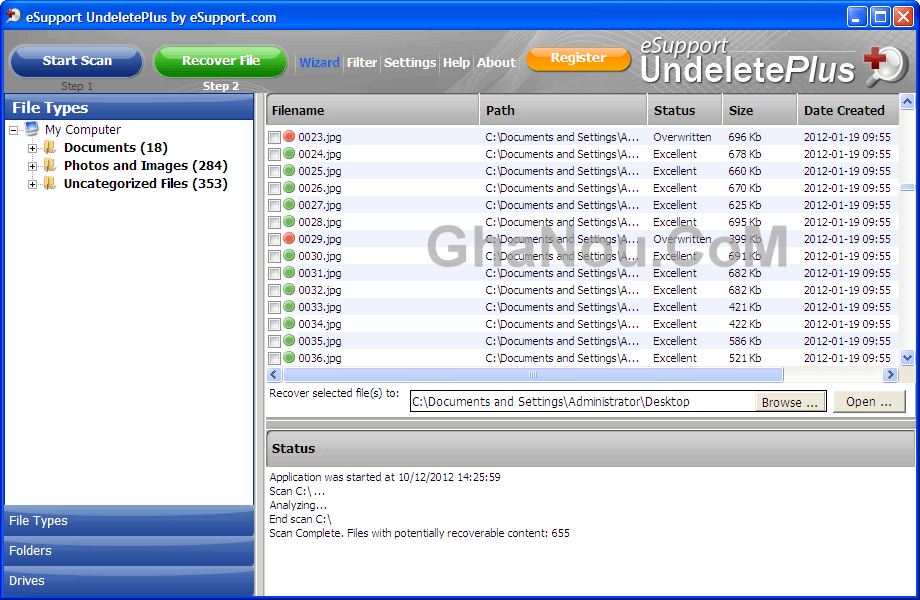The image size is (920, 600).
Task: Click the green status dot for 0033.jpg
Action: pos(289,307)
